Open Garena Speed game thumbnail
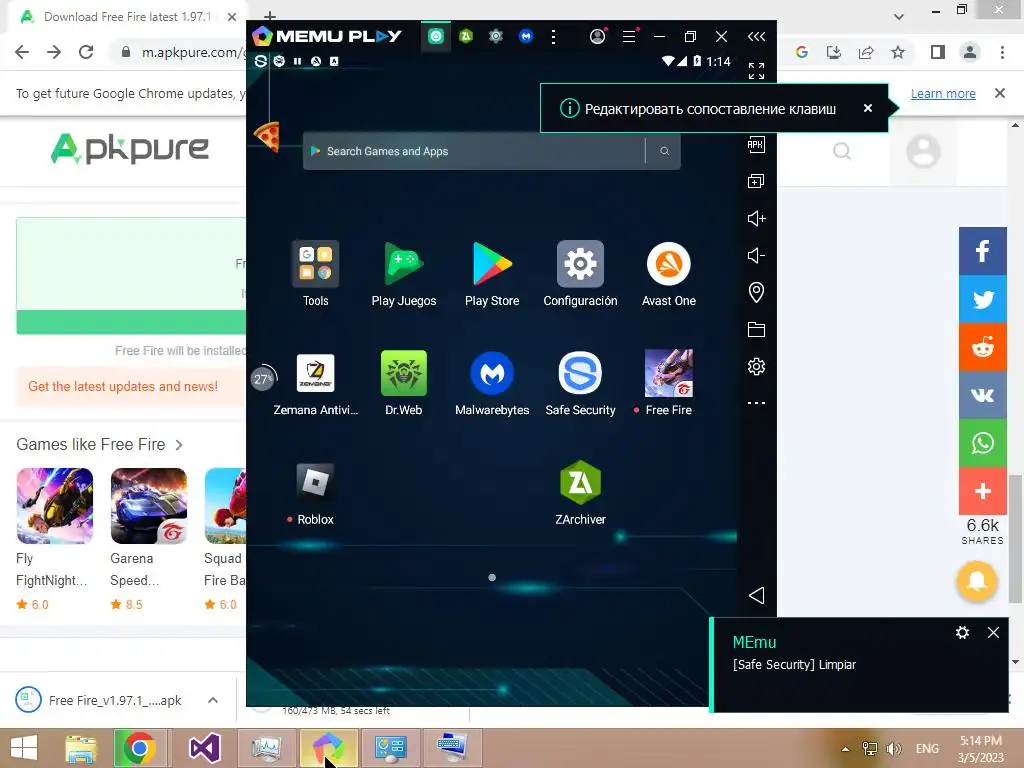Viewport: 1024px width, 768px height. [x=149, y=506]
